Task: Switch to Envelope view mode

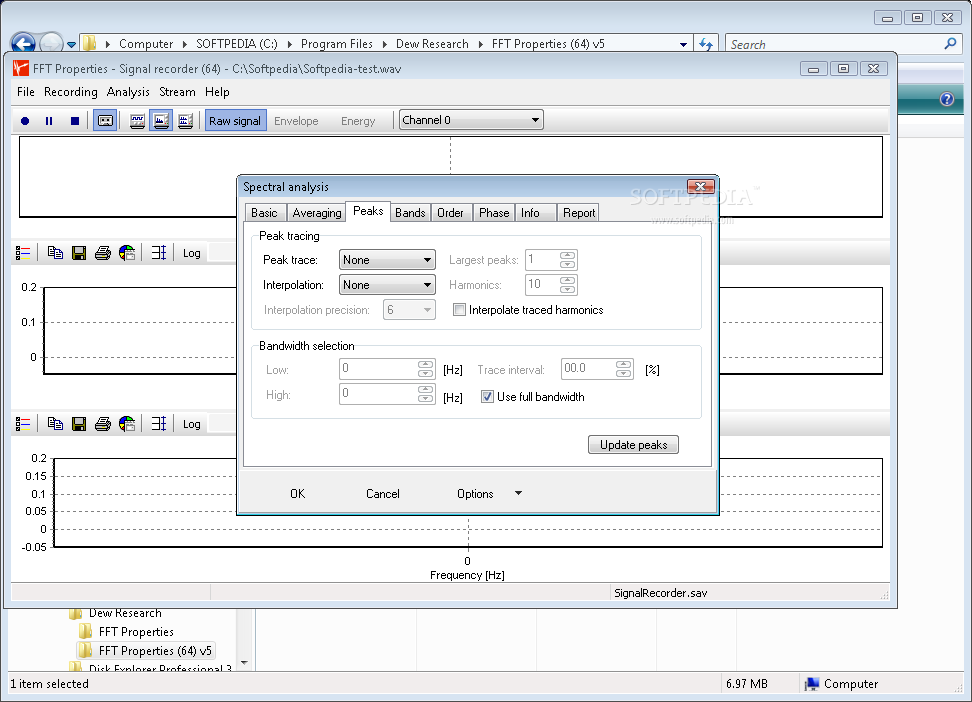Action: [x=296, y=121]
